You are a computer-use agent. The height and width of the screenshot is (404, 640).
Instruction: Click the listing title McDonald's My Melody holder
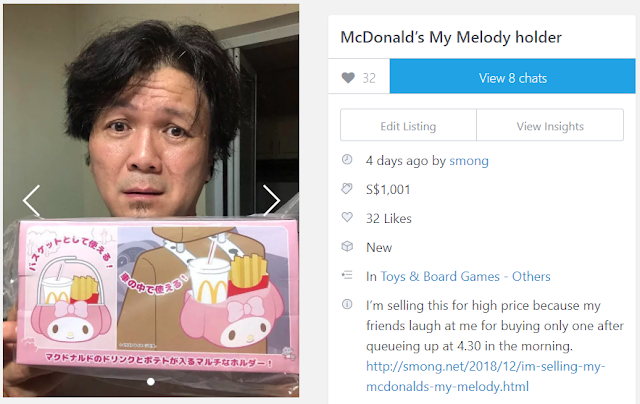coord(451,38)
